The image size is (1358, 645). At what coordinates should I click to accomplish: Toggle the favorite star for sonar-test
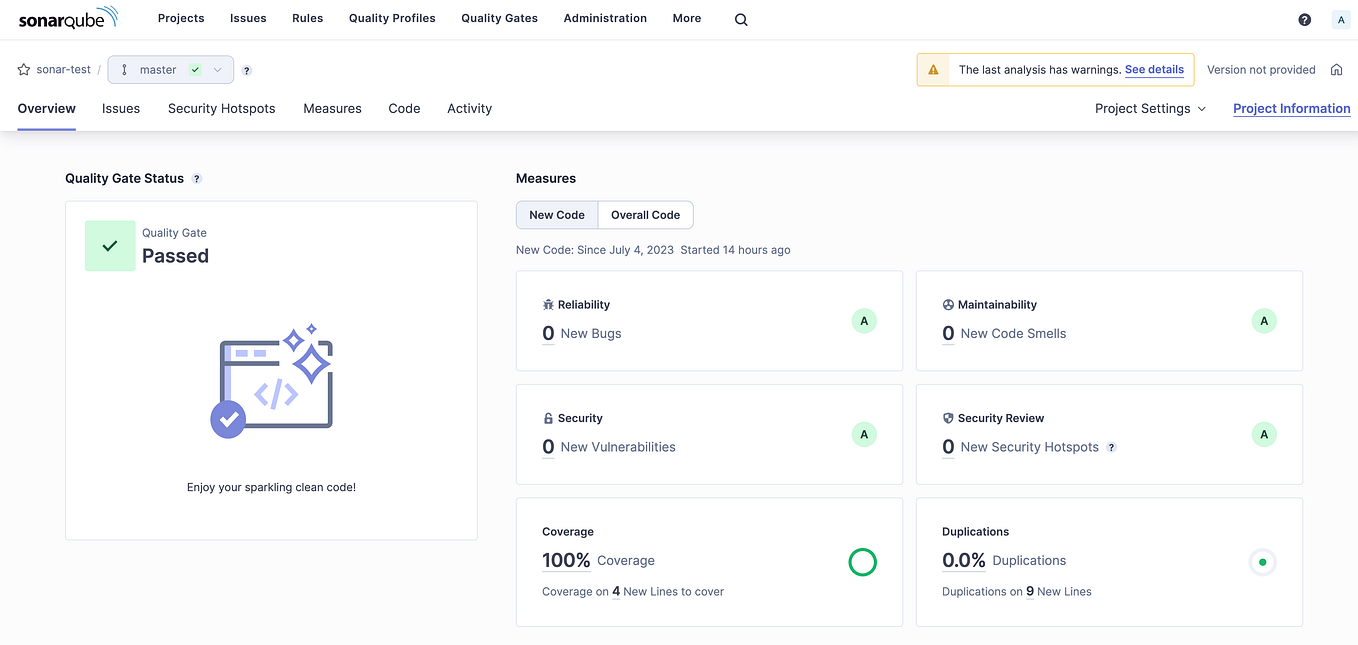(x=23, y=69)
